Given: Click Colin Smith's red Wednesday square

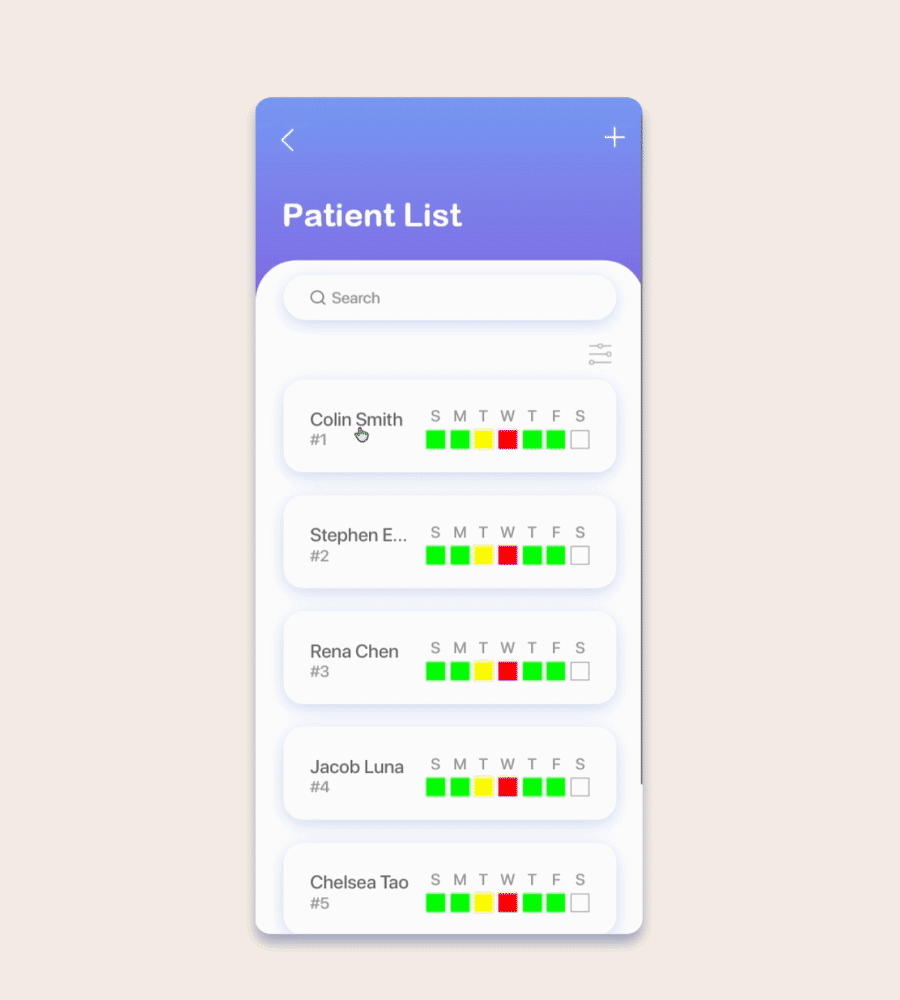Looking at the screenshot, I should click(508, 439).
